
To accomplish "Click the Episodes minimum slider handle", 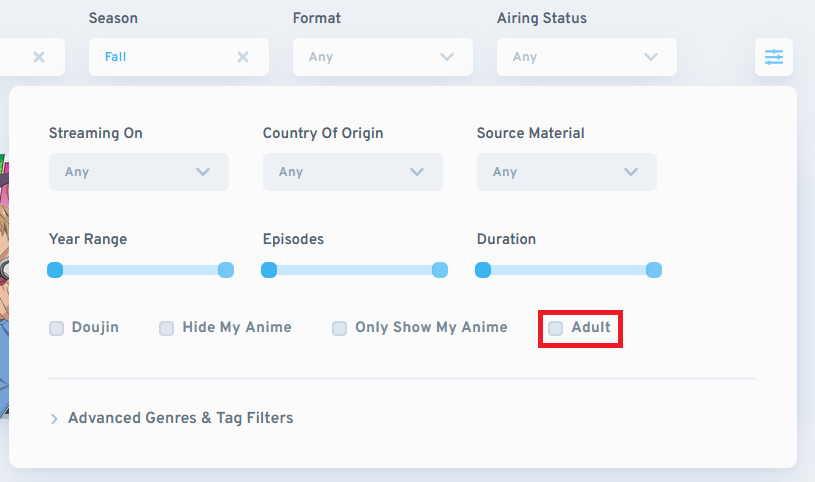I will tap(269, 270).
